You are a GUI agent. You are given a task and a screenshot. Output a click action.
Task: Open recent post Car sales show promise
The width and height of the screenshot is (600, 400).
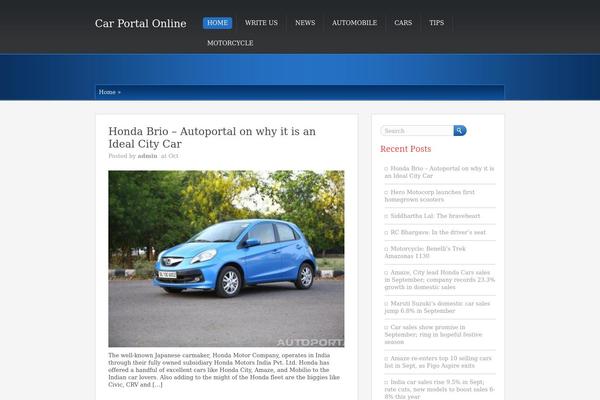[x=433, y=335]
